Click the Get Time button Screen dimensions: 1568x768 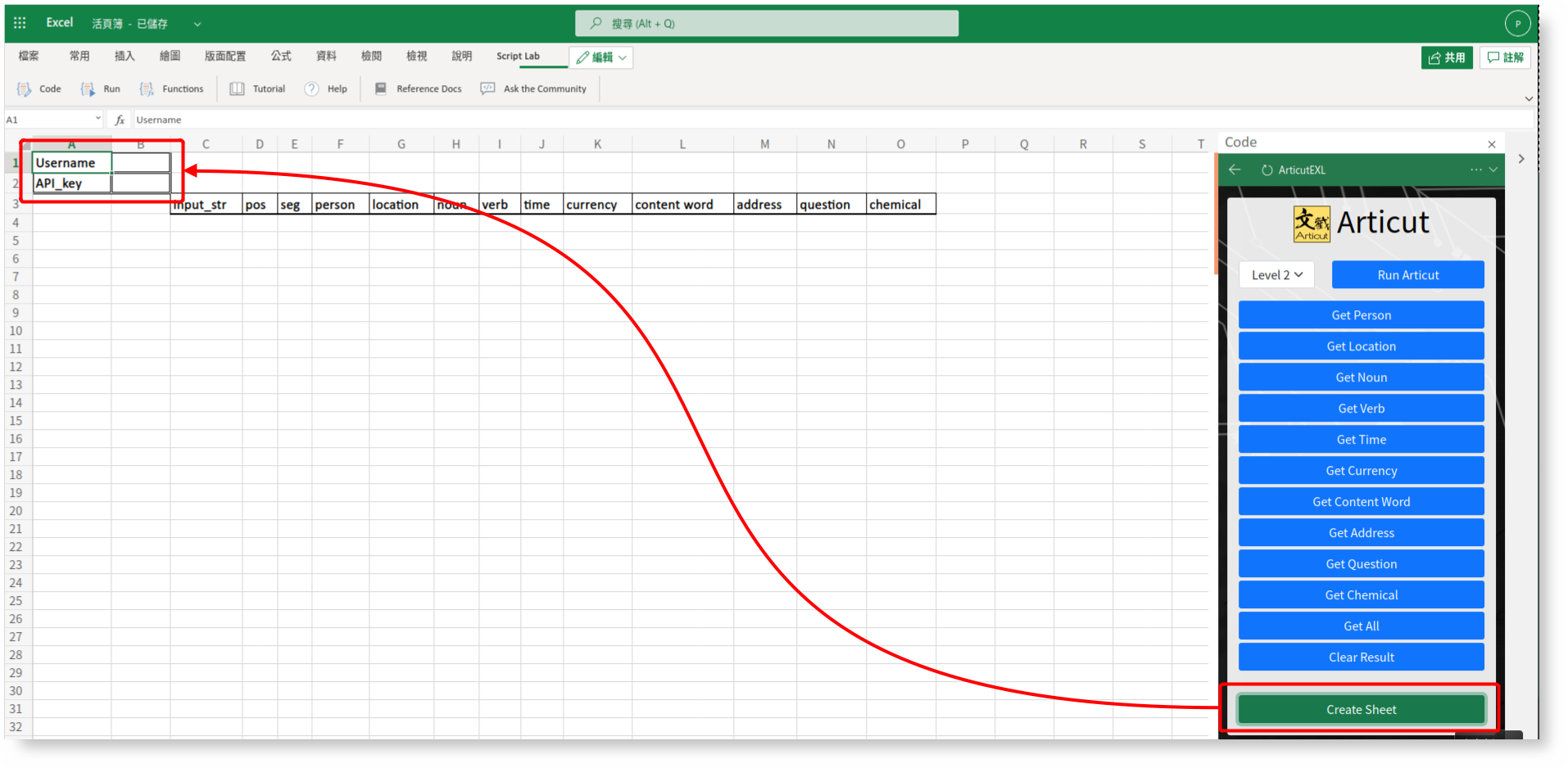[1361, 440]
